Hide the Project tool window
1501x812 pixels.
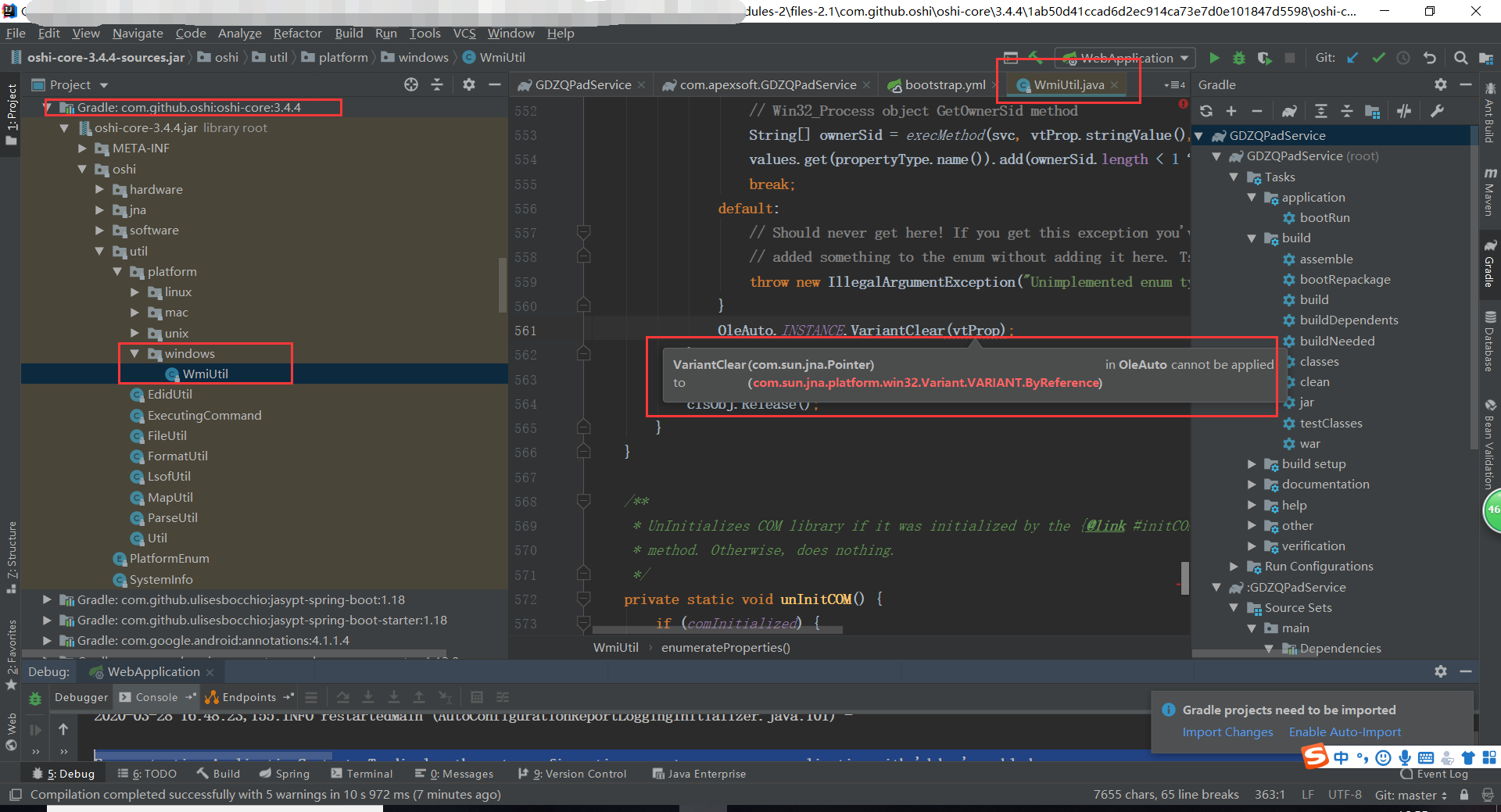pos(494,84)
